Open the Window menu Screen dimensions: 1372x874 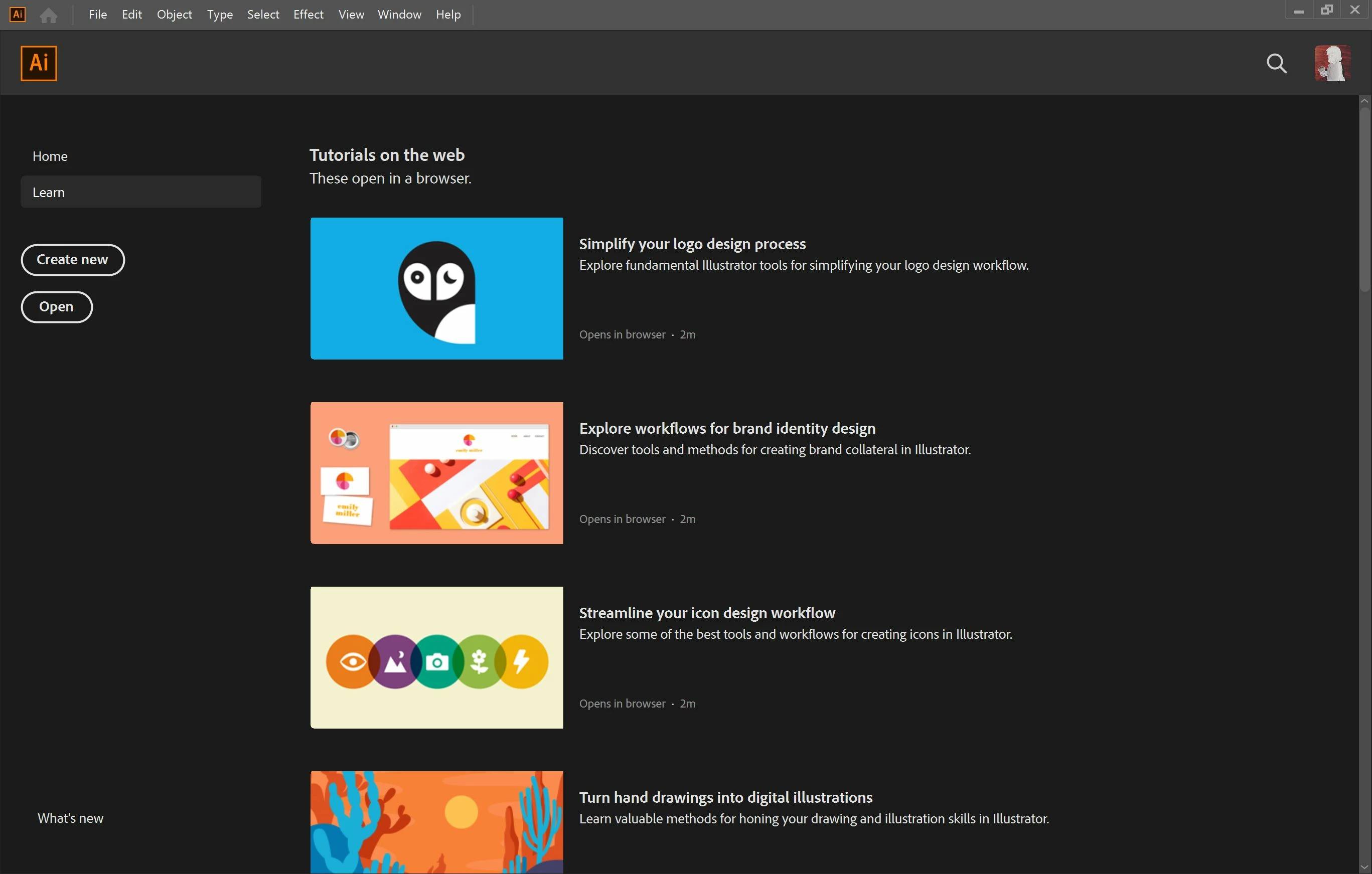click(399, 14)
